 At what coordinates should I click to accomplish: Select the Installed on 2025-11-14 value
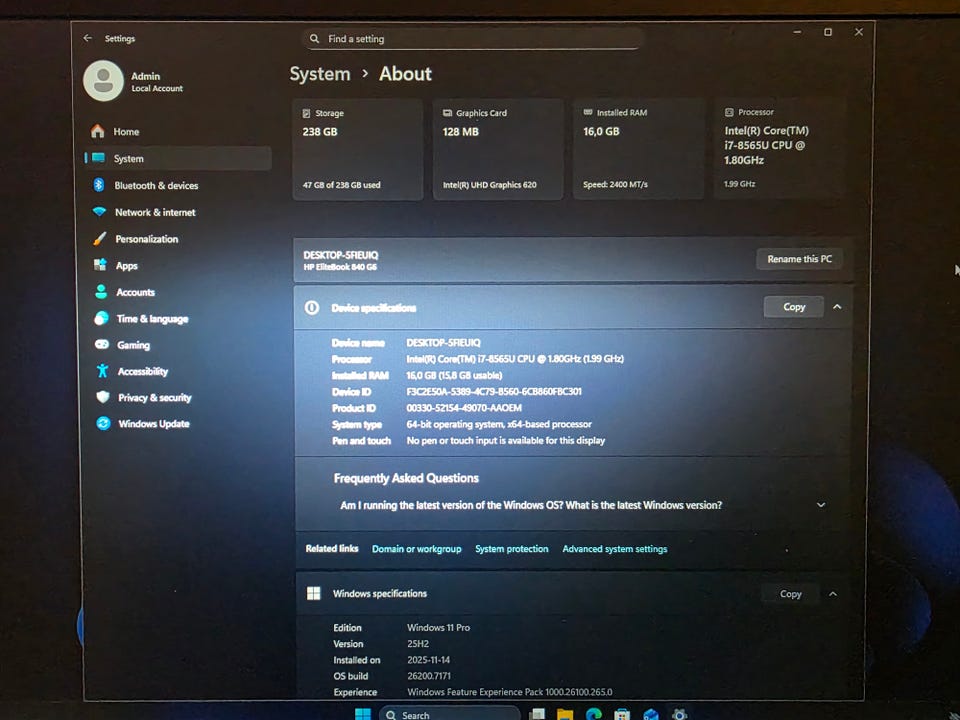point(428,660)
